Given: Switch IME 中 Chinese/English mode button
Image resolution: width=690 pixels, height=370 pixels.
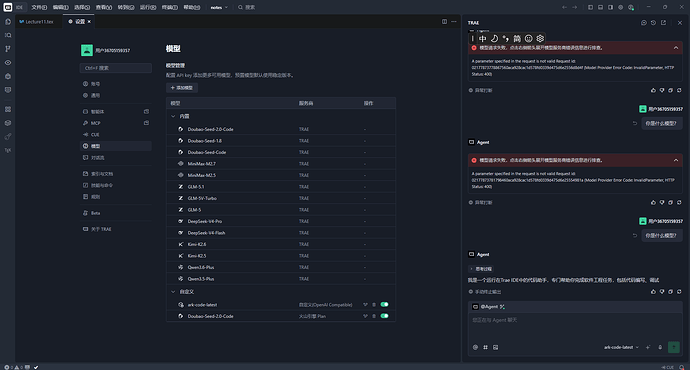Looking at the screenshot, I should pos(483,39).
